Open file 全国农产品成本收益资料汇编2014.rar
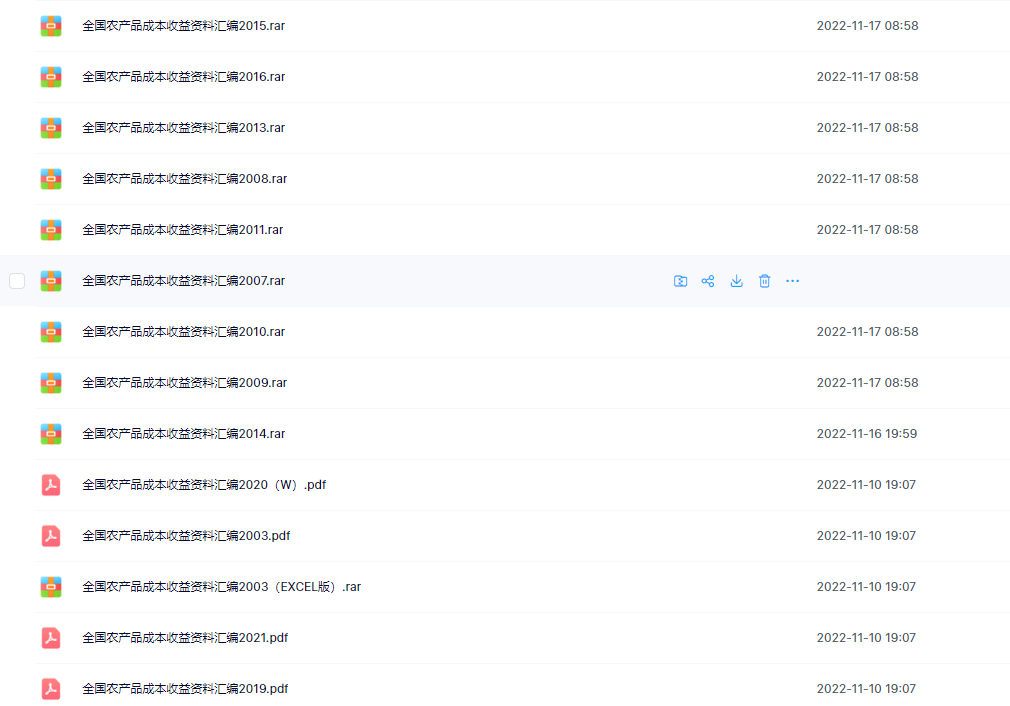Screen dimensions: 1010x706 point(184,434)
